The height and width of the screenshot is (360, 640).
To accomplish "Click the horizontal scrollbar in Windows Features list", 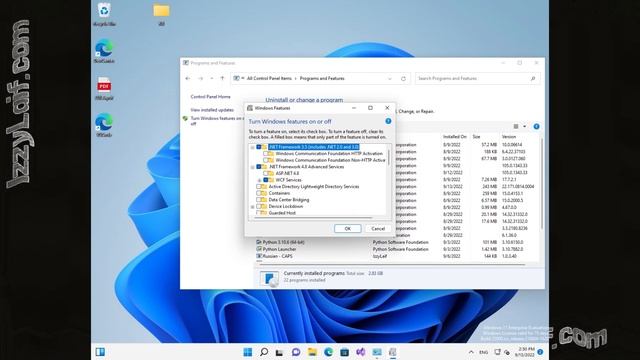I will pos(313,218).
